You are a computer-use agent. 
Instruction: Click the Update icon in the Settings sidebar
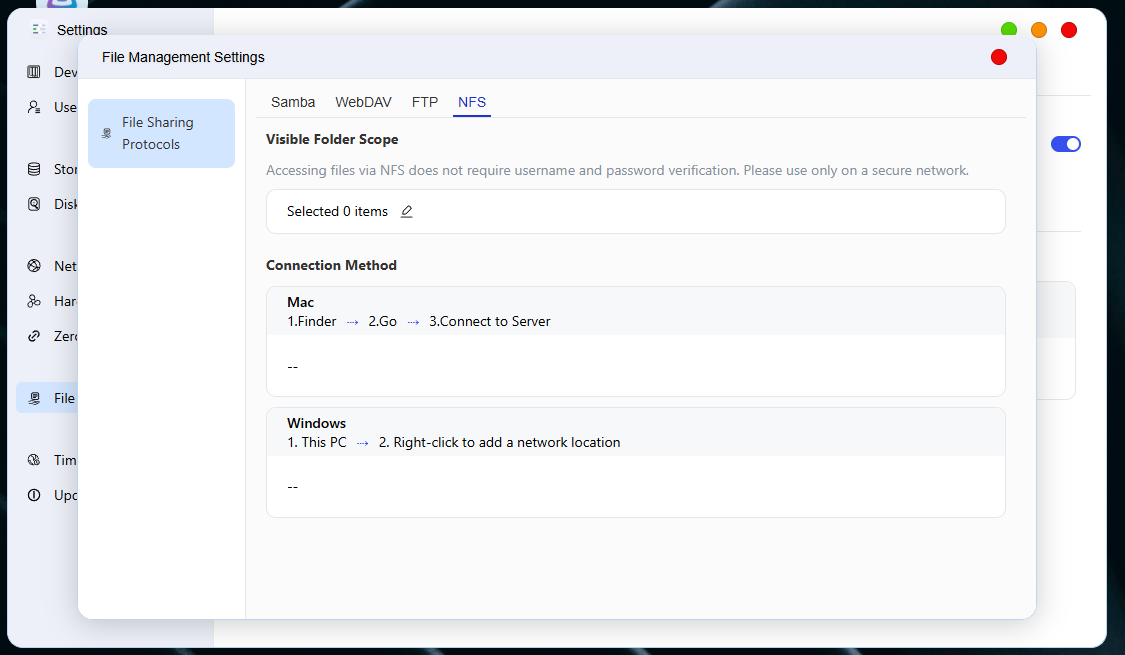click(34, 495)
